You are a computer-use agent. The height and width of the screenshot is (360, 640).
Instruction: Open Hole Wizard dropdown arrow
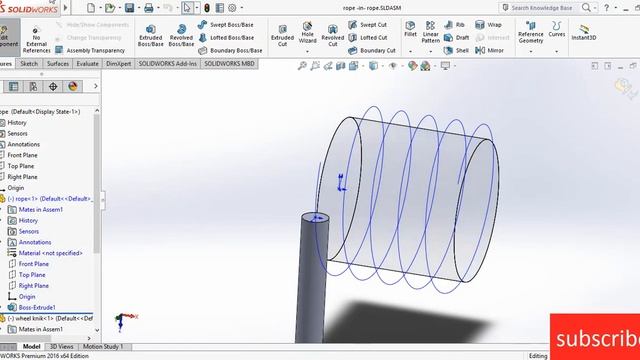coord(307,52)
